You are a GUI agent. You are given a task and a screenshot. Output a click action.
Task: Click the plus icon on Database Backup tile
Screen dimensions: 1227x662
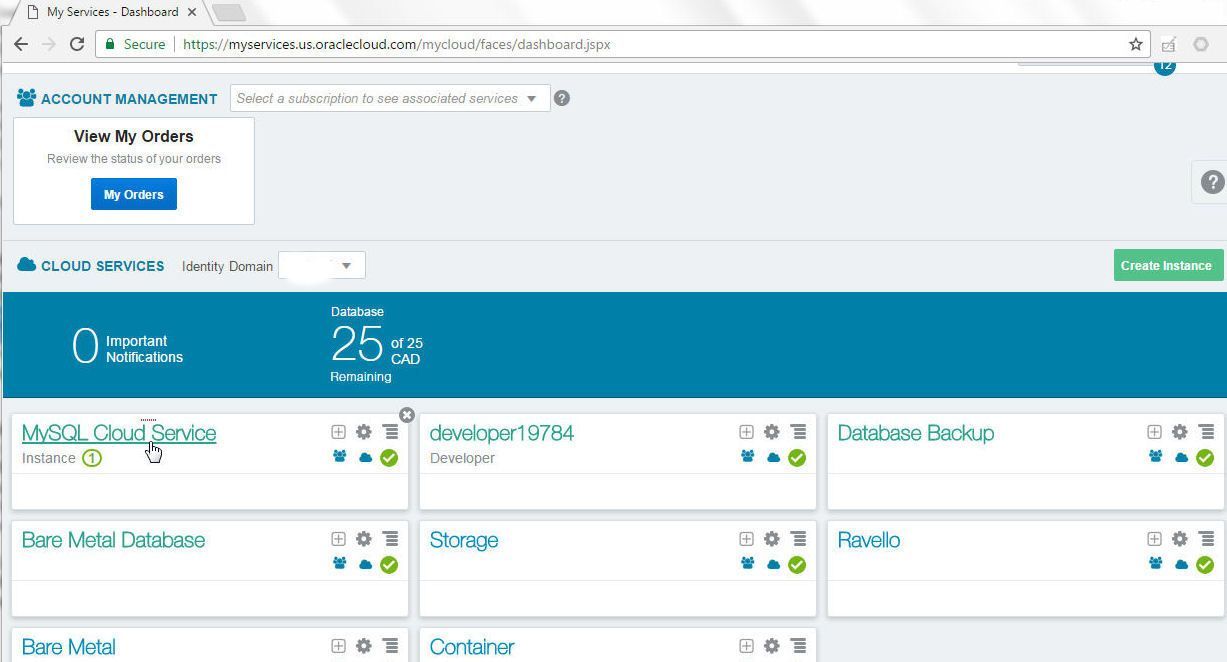pos(1154,432)
